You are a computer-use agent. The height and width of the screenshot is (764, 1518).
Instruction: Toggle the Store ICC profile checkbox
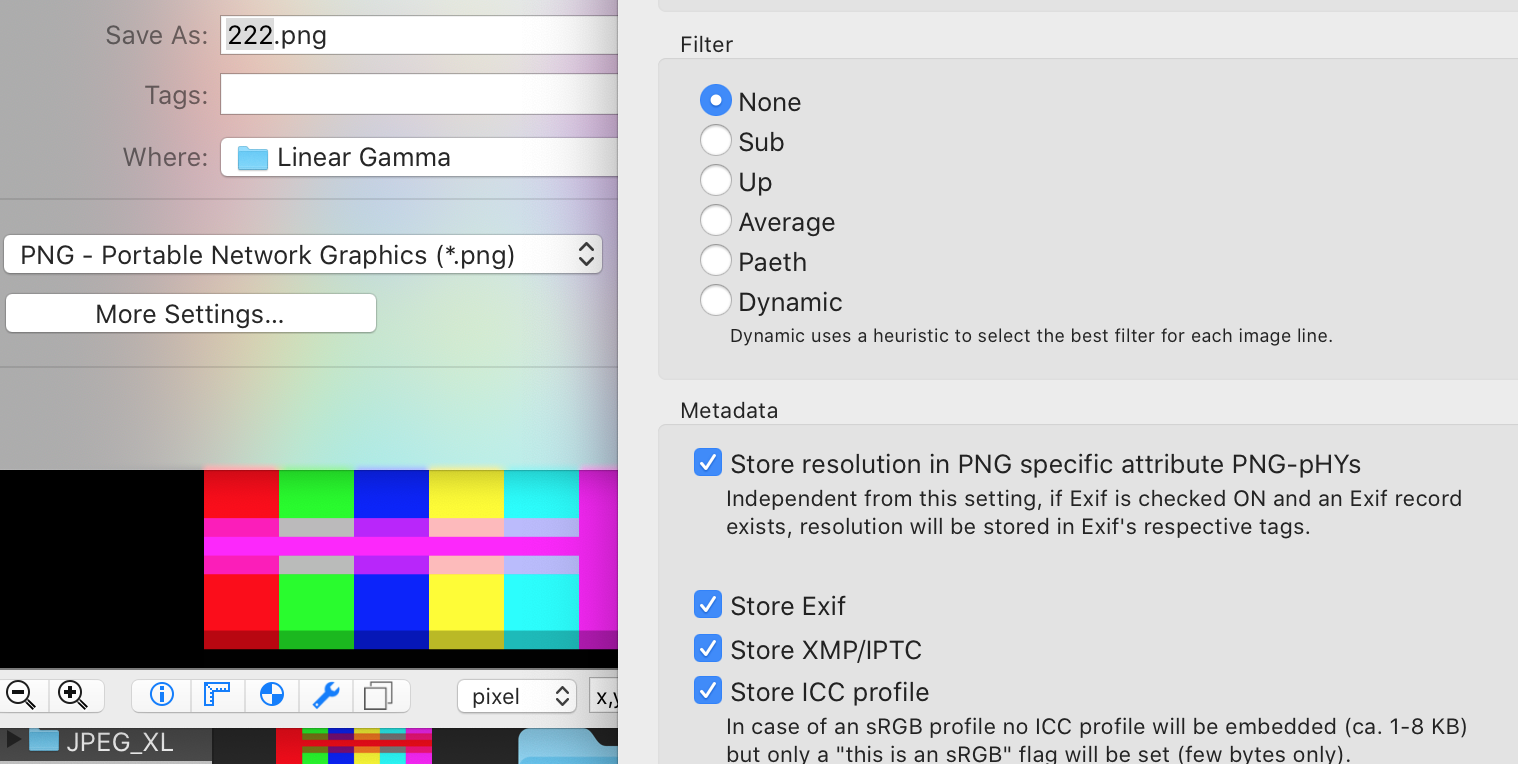coord(707,691)
